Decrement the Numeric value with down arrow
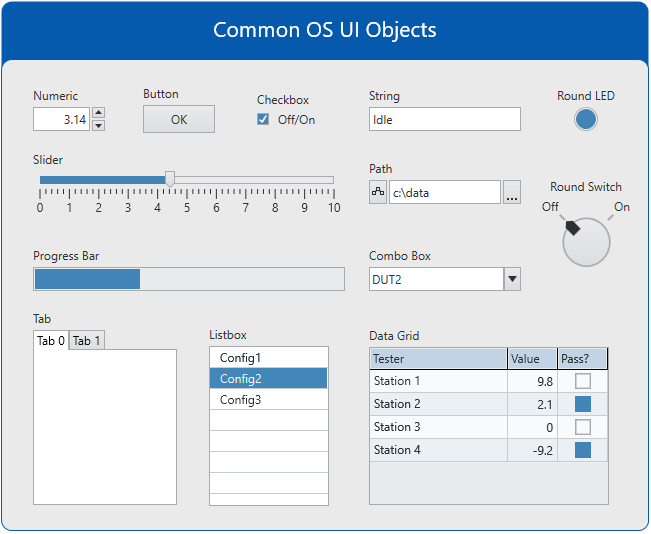 pos(98,125)
